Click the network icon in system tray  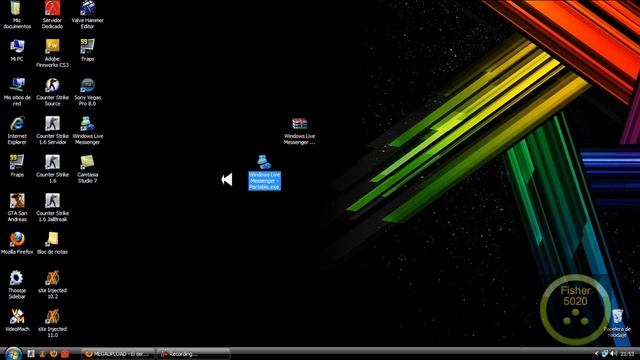point(604,354)
